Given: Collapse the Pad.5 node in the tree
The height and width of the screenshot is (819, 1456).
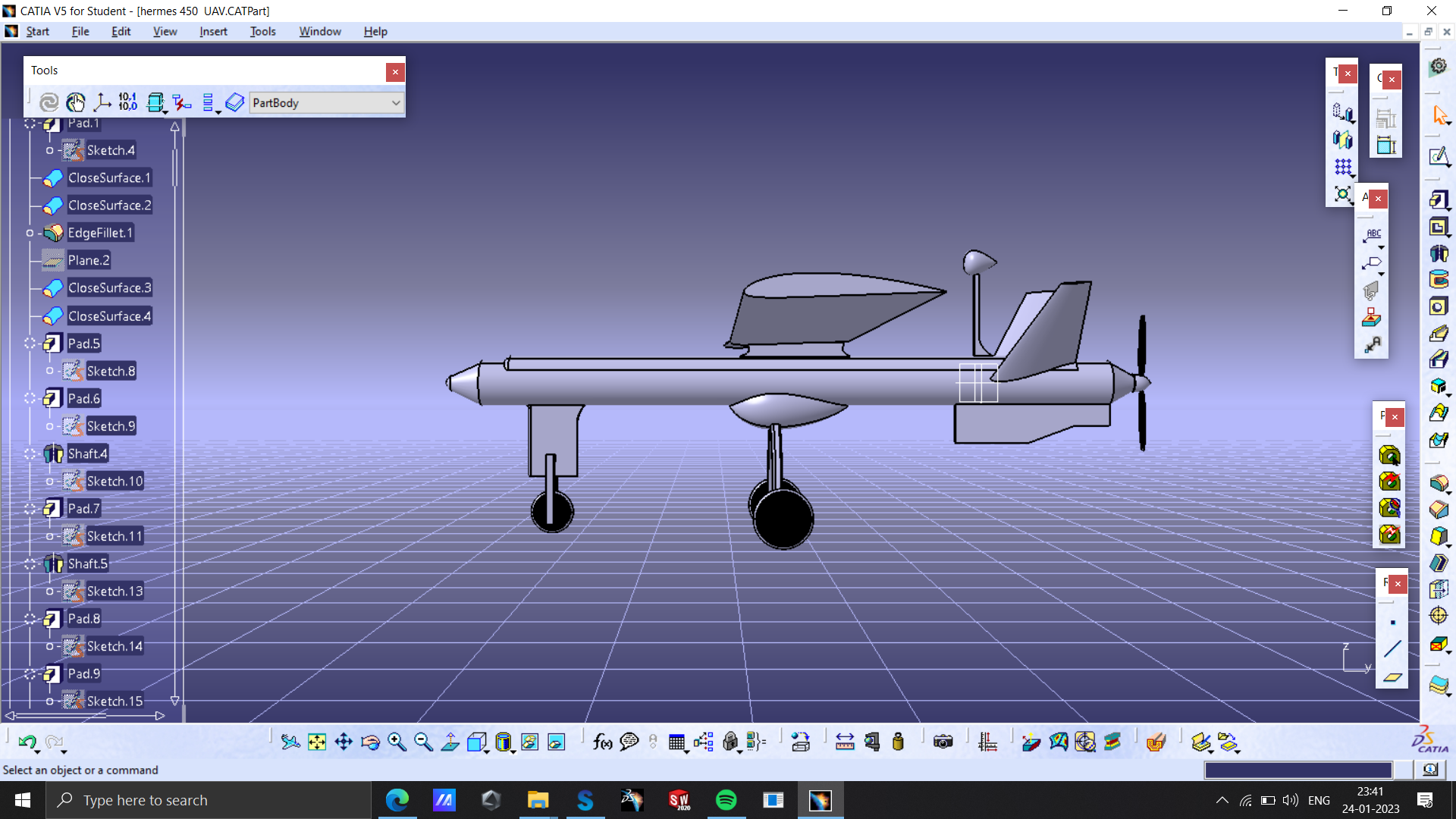Looking at the screenshot, I should [30, 343].
